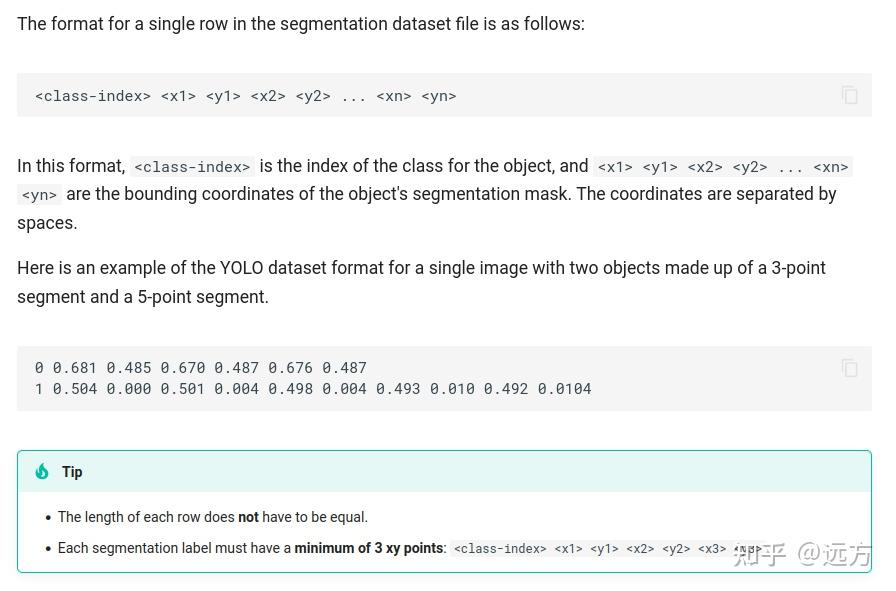This screenshot has height=591, width=896.
Task: Click the bullet about row length equality
Action: tap(213, 517)
